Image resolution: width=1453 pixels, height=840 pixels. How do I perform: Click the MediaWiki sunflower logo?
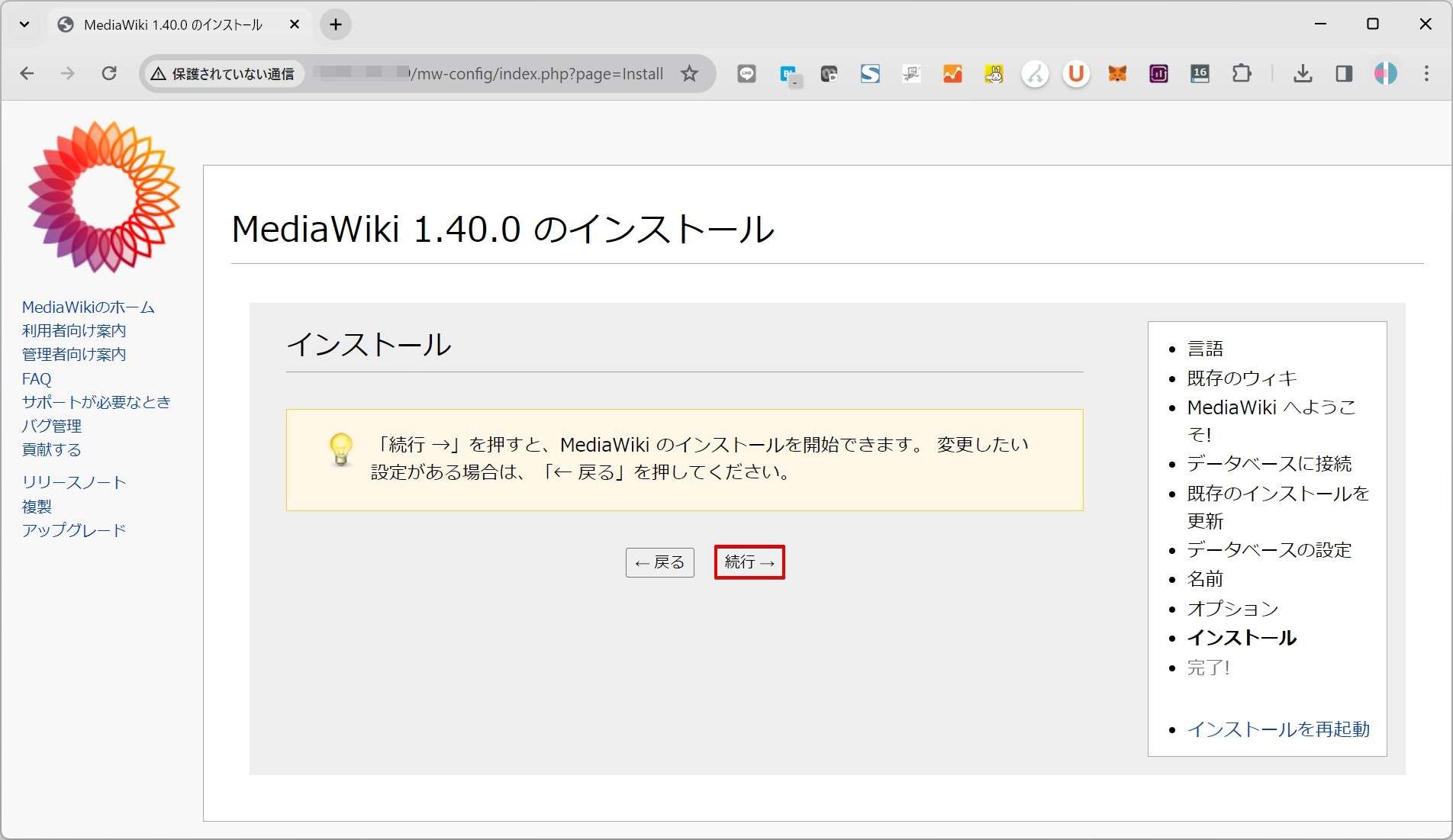click(x=104, y=197)
